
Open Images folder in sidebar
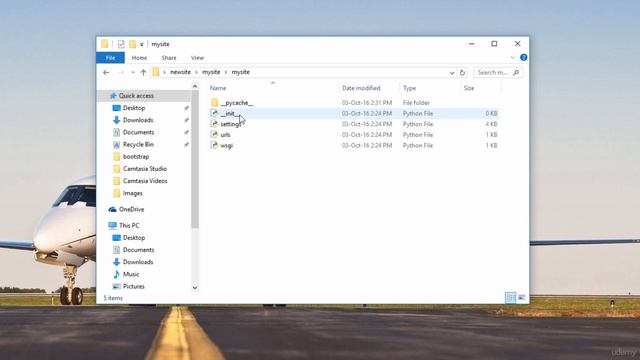tap(132, 193)
